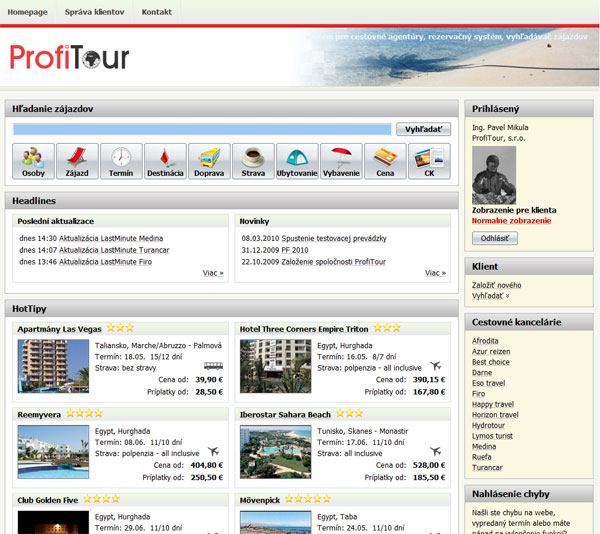The height and width of the screenshot is (534, 600).
Task: Open the Firo agency link
Action: (x=478, y=394)
